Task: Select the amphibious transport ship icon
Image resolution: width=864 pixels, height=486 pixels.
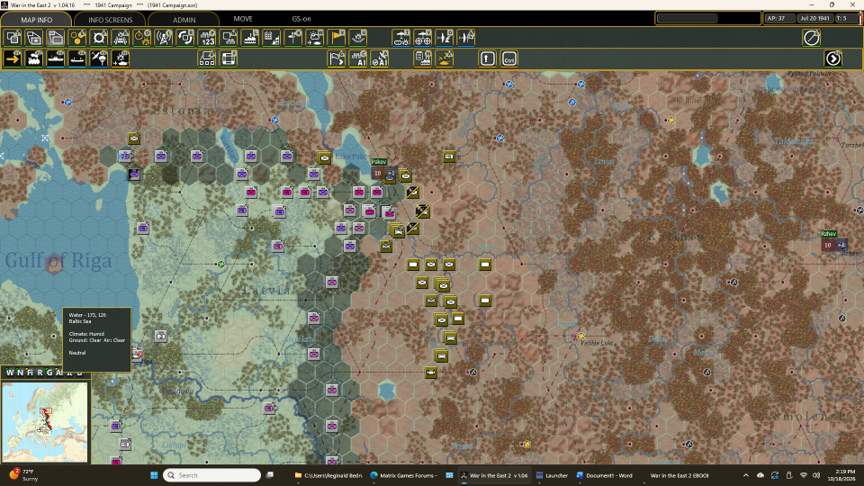Action: point(77,58)
